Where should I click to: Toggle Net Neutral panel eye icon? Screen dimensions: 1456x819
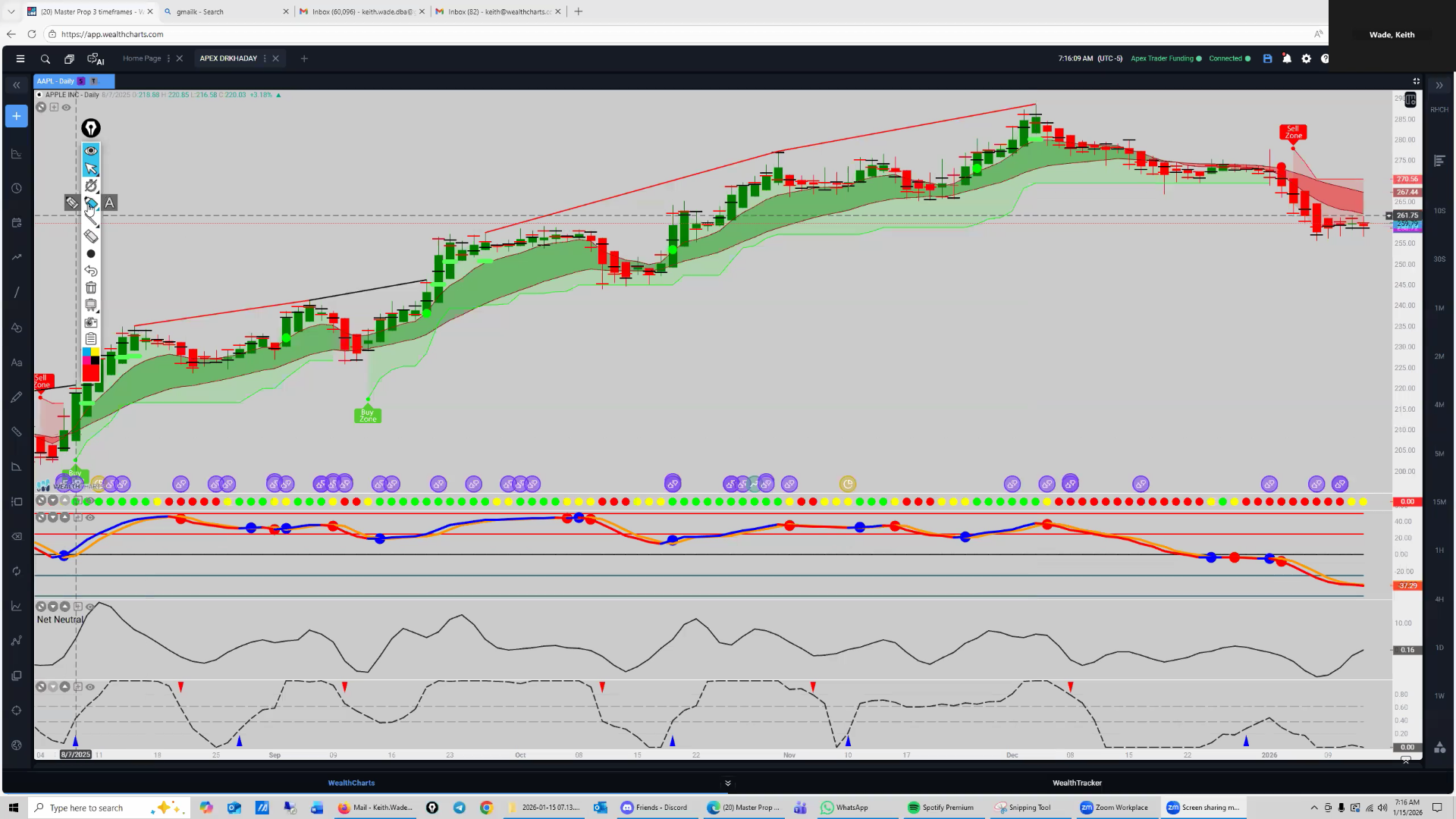(90, 607)
